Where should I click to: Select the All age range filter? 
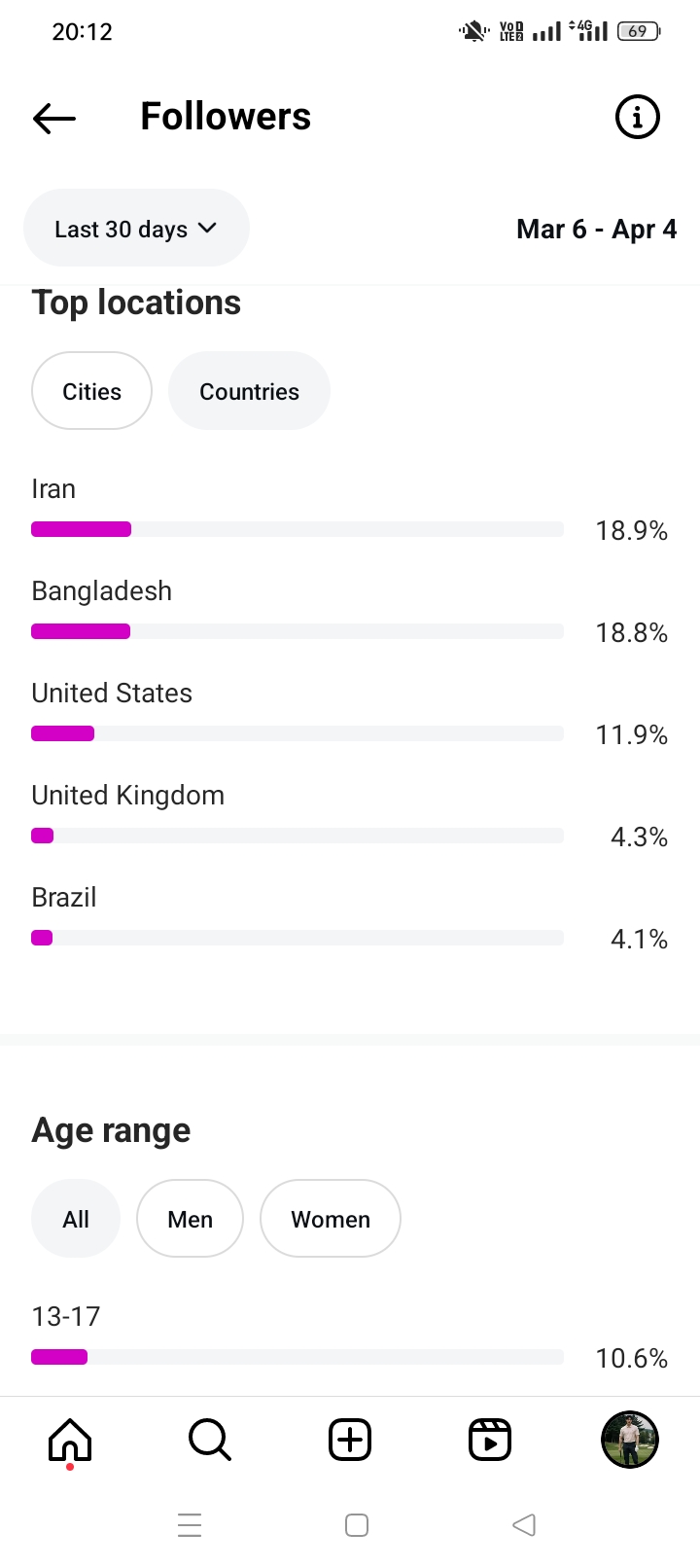[x=76, y=1219]
